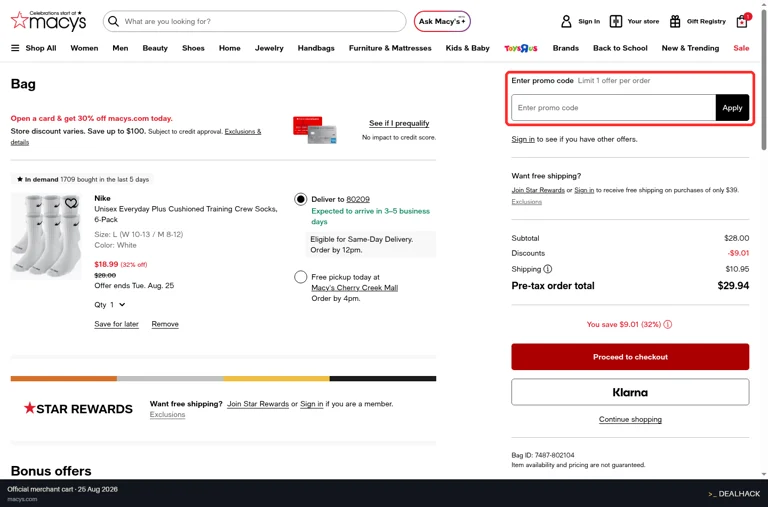Screen dimensions: 768x507
Task: Click the Ask Macy's button
Action: point(442,21)
